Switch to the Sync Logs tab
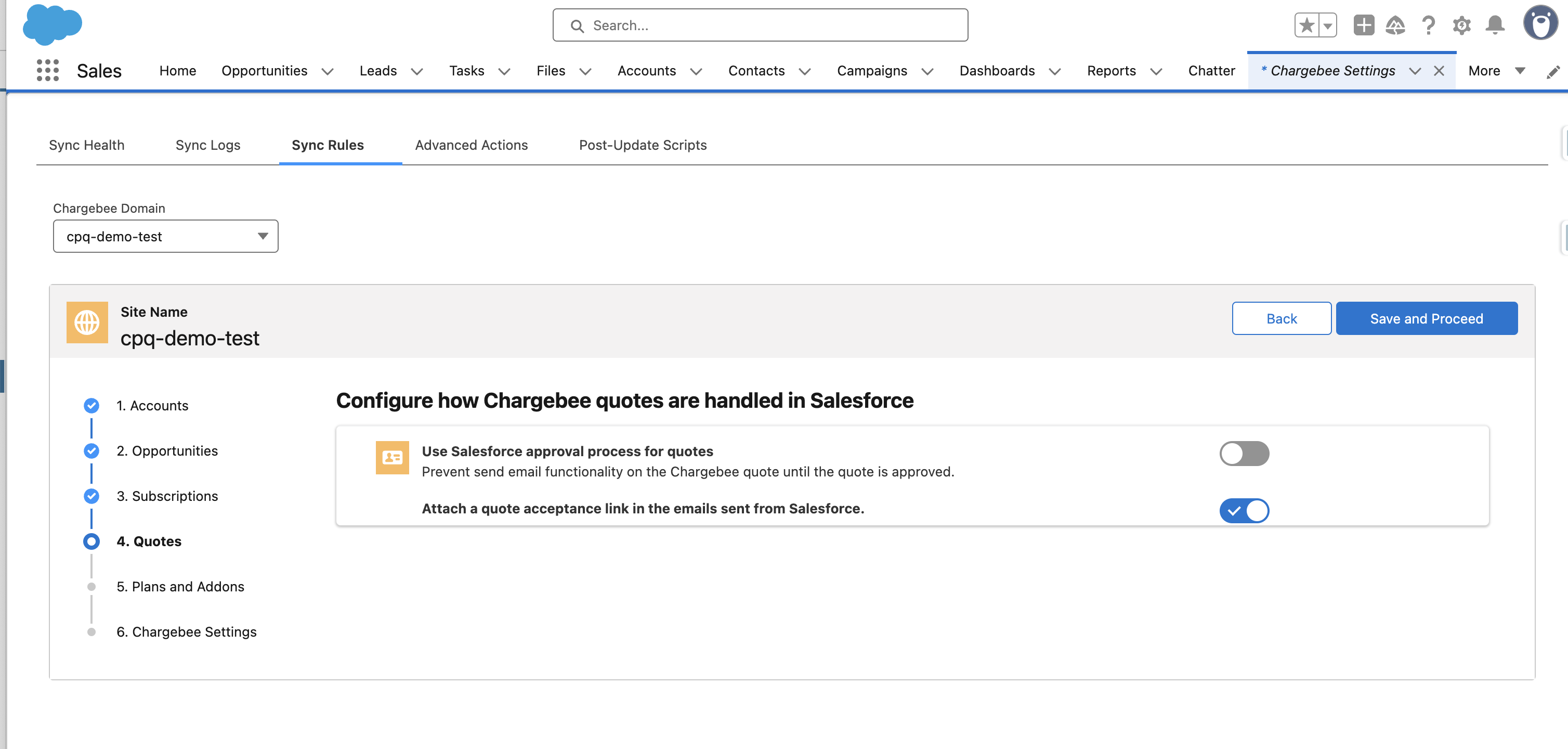1568x749 pixels. 207,145
